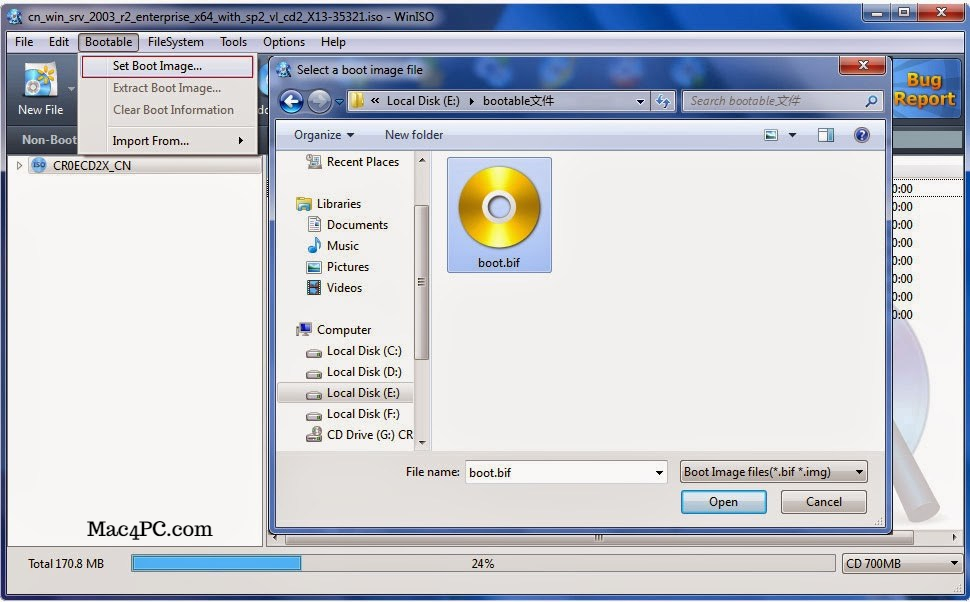This screenshot has height=602, width=970.
Task: Change the view mode icon in dialog
Action: (x=771, y=135)
